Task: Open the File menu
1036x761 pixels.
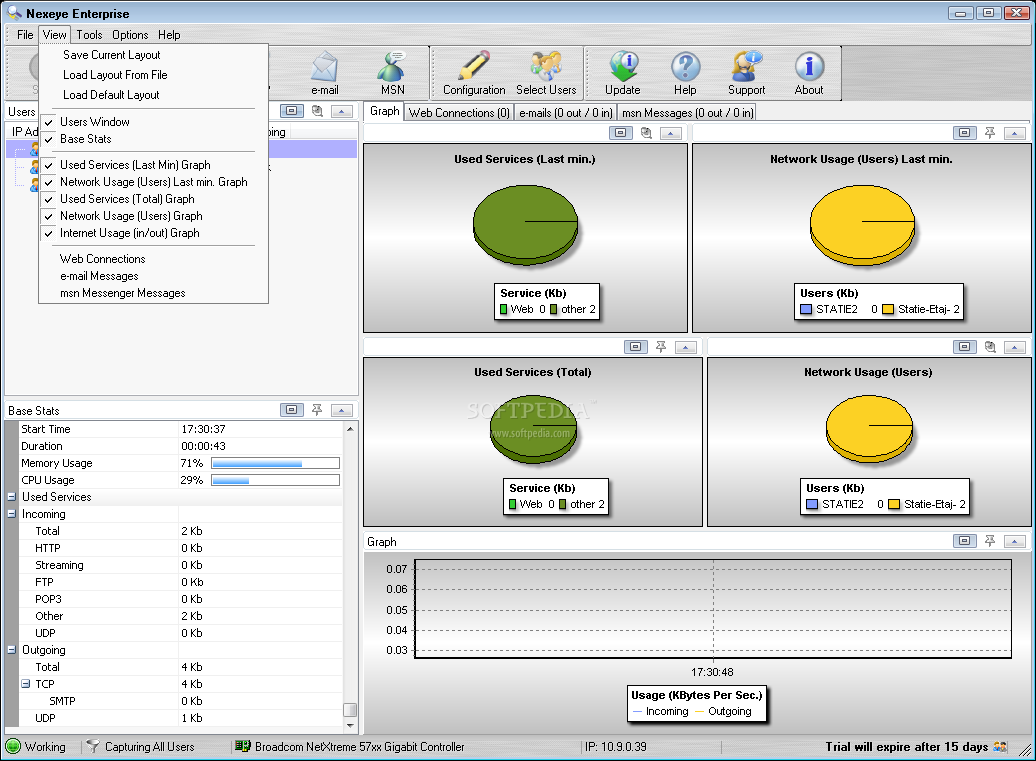Action: tap(25, 34)
